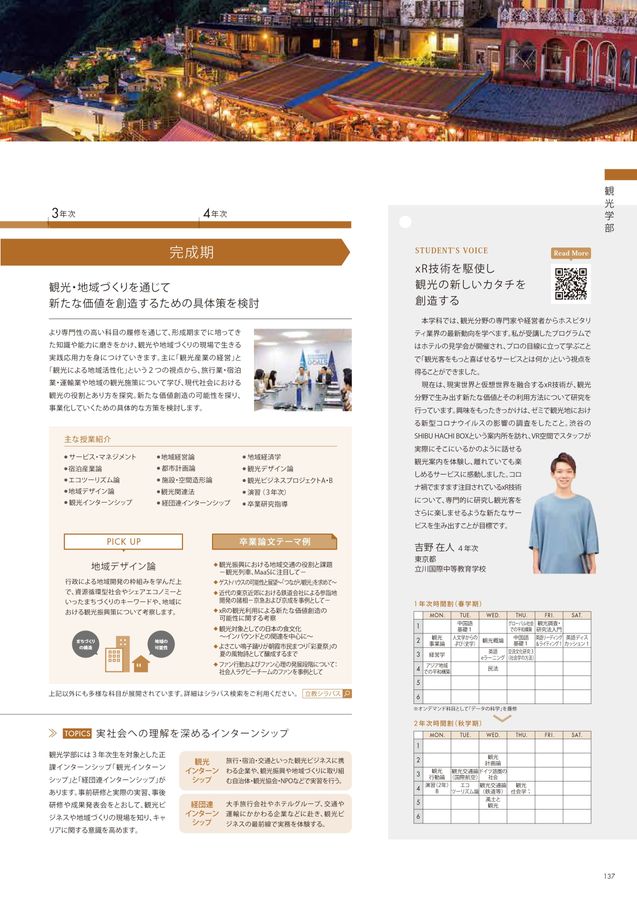
Task: Click the 実社会への理解を深めるインターンシップ heading
Action: click(192, 734)
